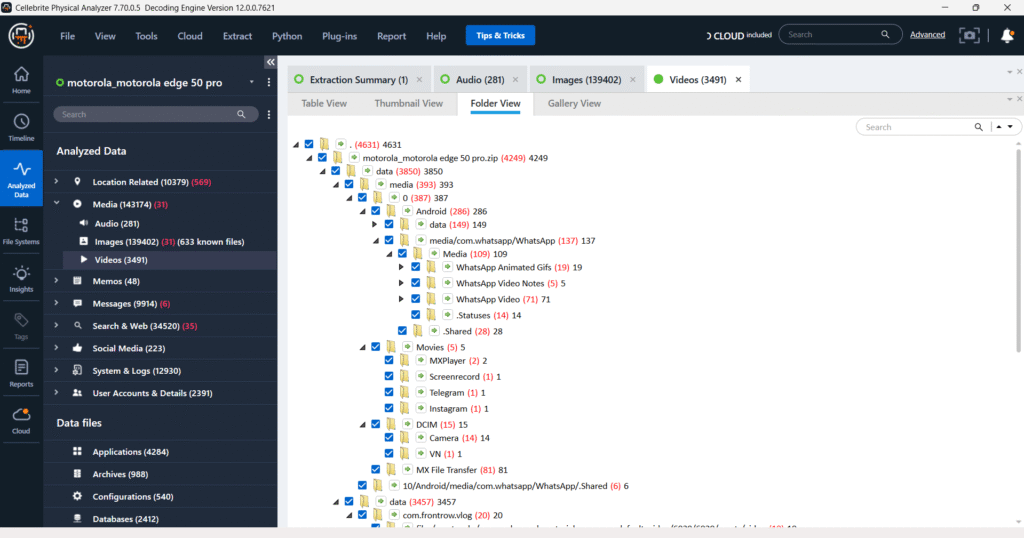Expand the WhatsApp Animated Gifs folder
Image resolution: width=1024 pixels, height=538 pixels.
[x=401, y=267]
